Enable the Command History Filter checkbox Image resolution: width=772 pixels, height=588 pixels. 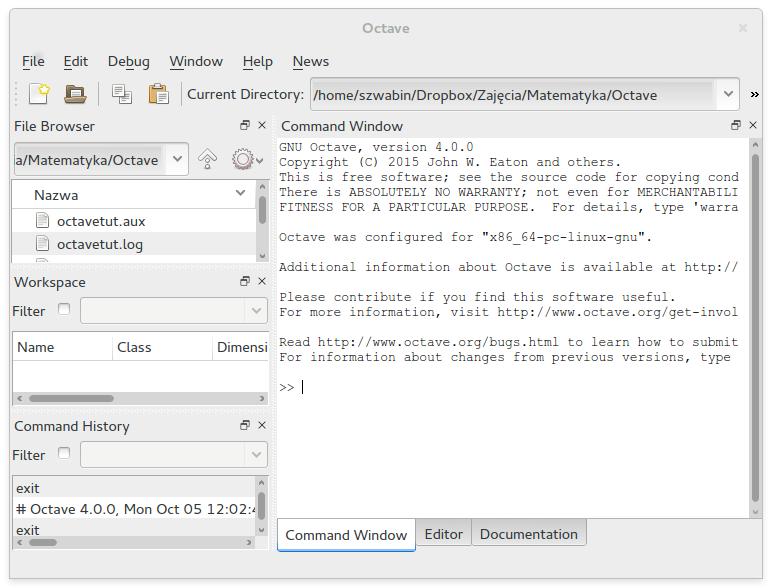[64, 453]
